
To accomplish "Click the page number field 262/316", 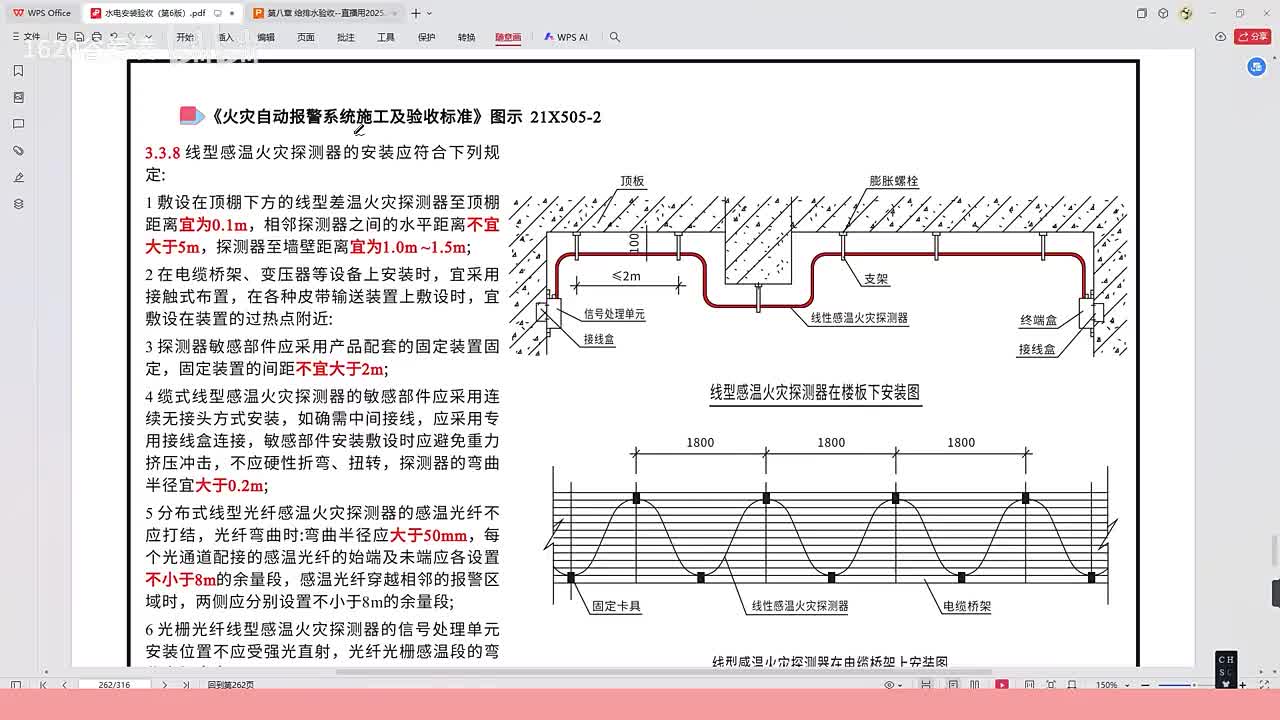I will pos(115,685).
